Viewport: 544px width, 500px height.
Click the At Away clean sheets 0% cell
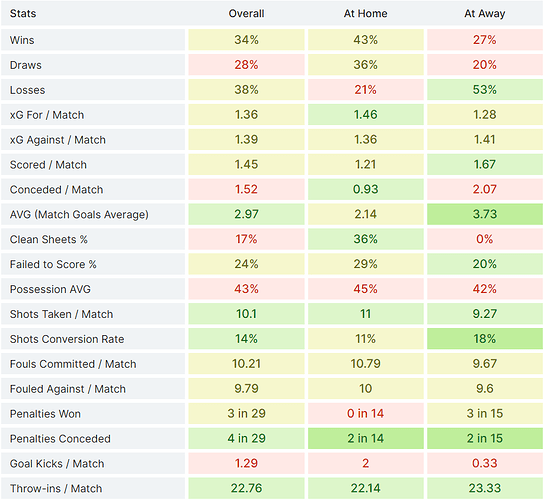(x=485, y=239)
